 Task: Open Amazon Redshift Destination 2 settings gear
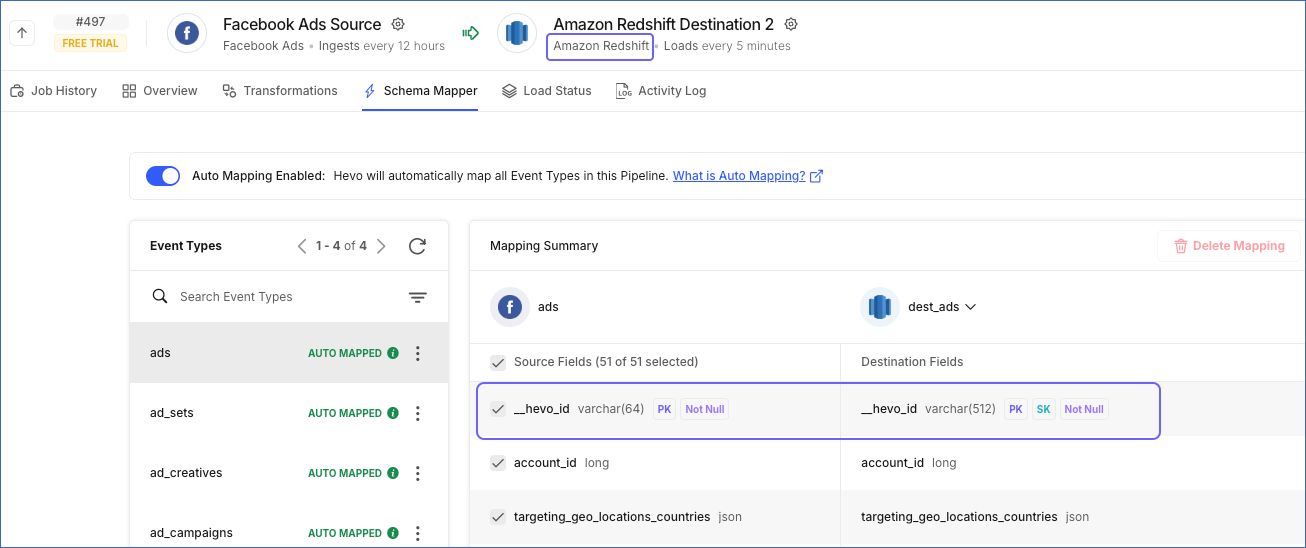pyautogui.click(x=791, y=24)
